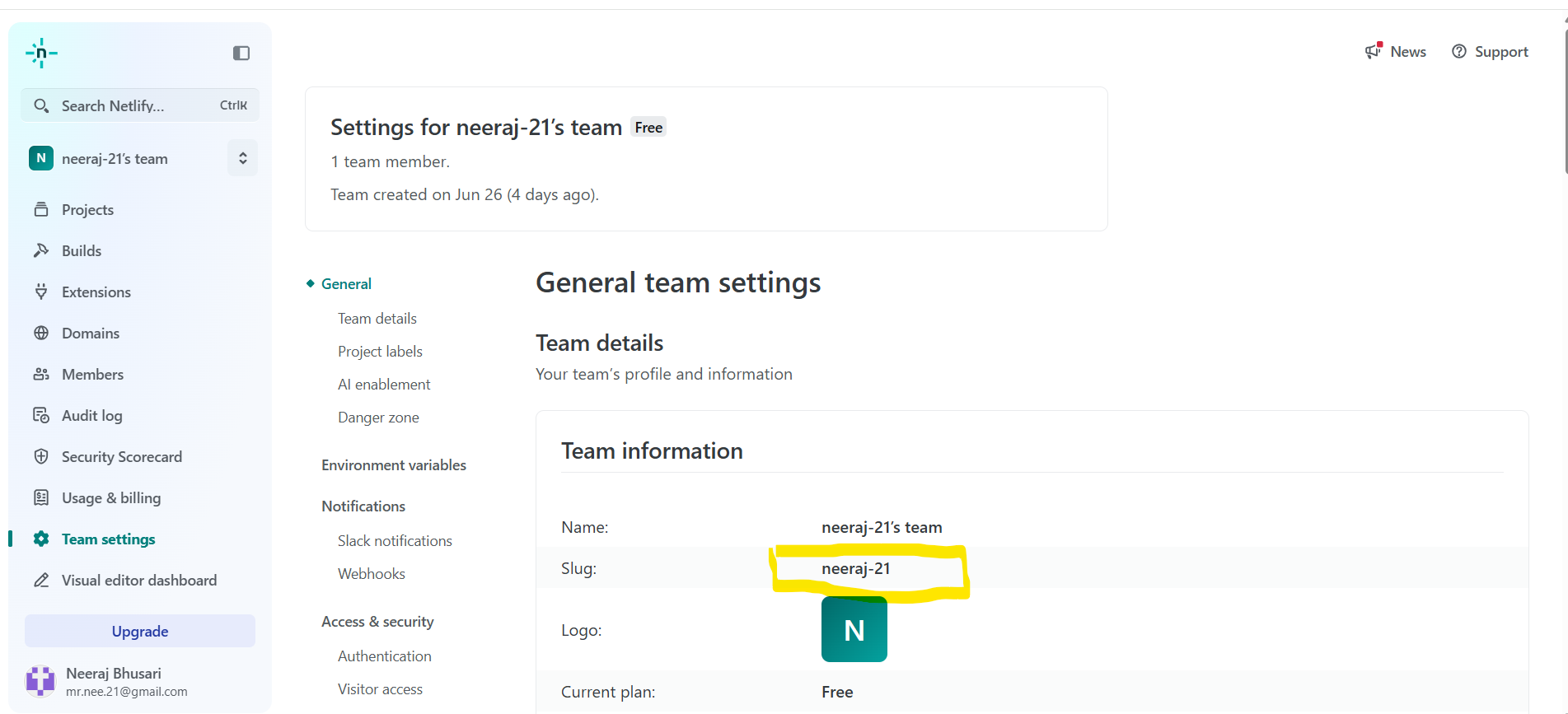Open Visual editor dashboard
The width and height of the screenshot is (1568, 714).
tap(139, 580)
